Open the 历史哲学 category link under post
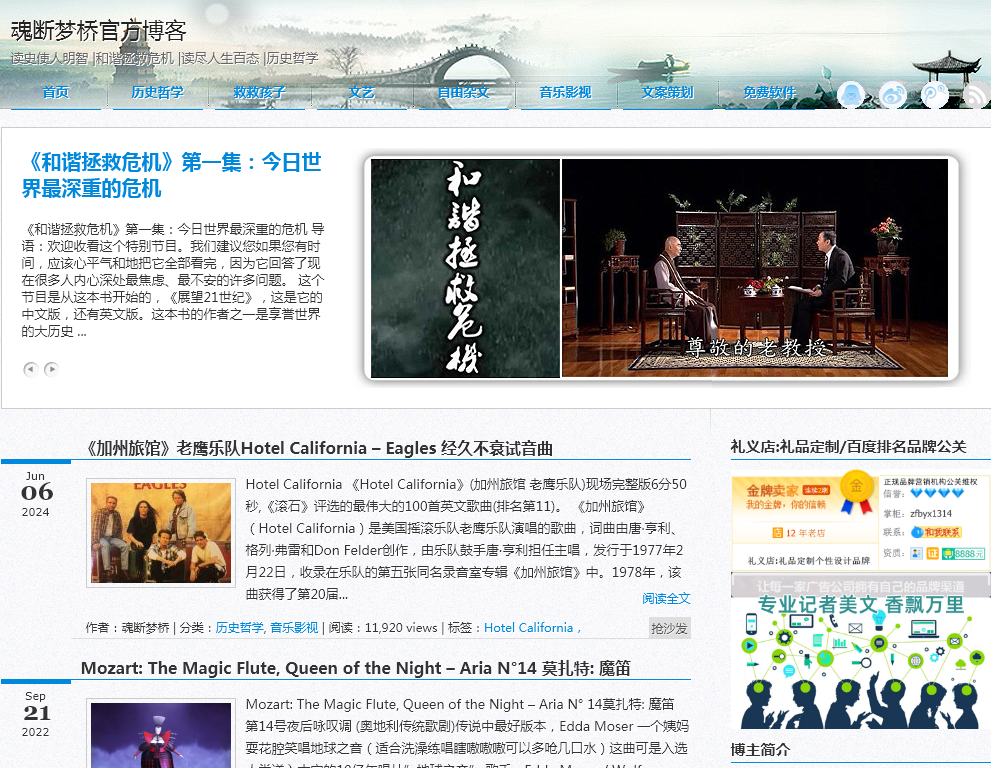This screenshot has width=991, height=768. 240,628
